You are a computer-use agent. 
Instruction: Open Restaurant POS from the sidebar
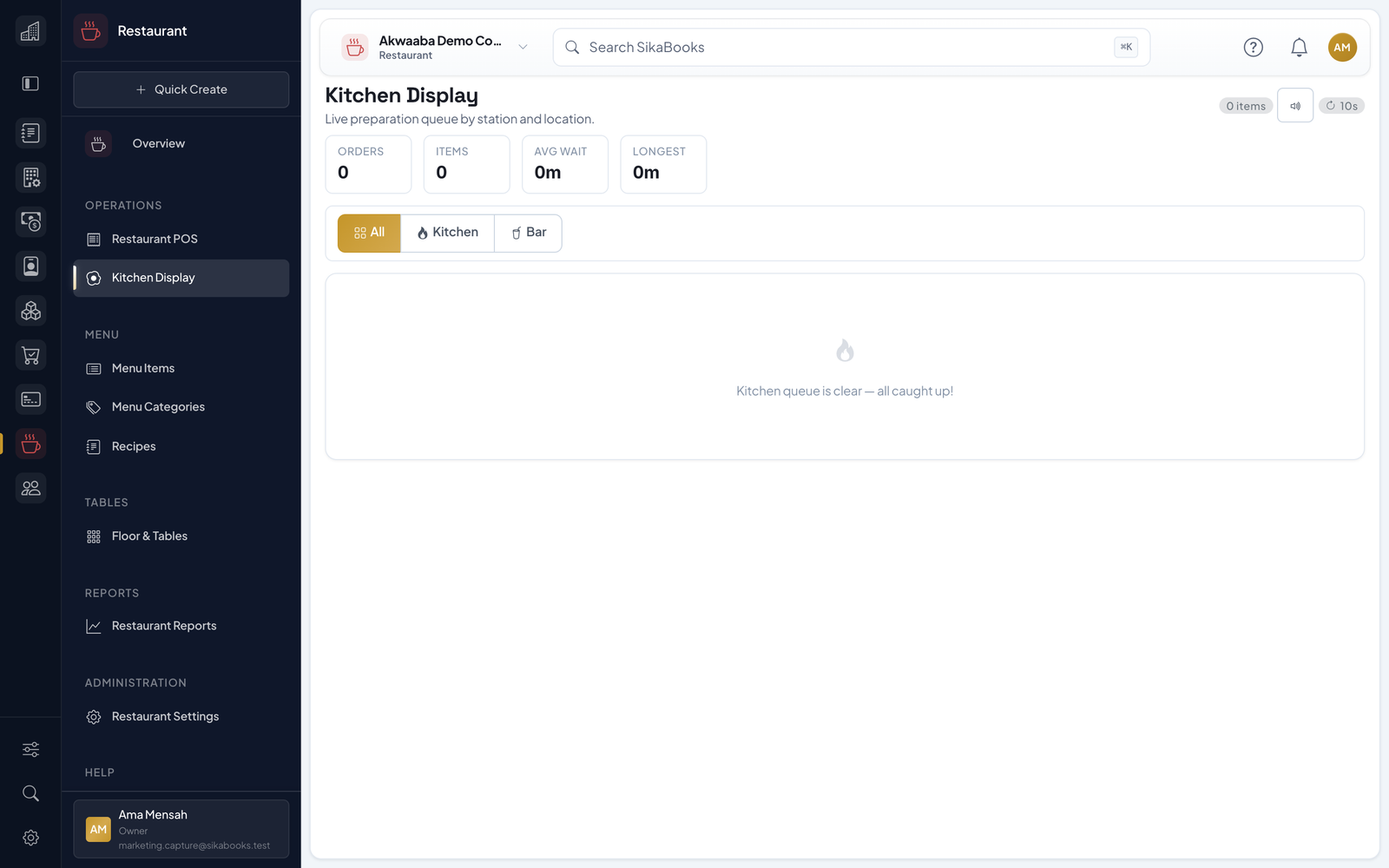[x=181, y=239]
